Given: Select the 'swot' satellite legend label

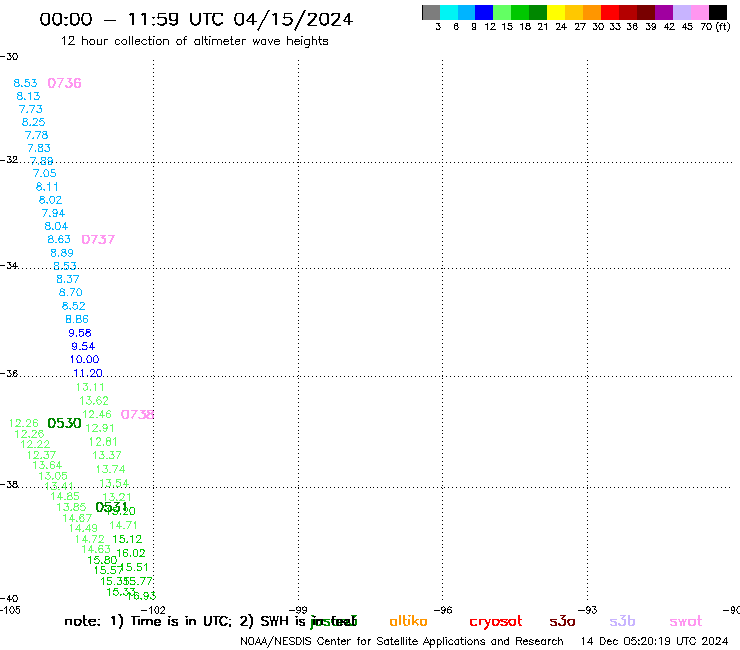Looking at the screenshot, I should tap(686, 622).
